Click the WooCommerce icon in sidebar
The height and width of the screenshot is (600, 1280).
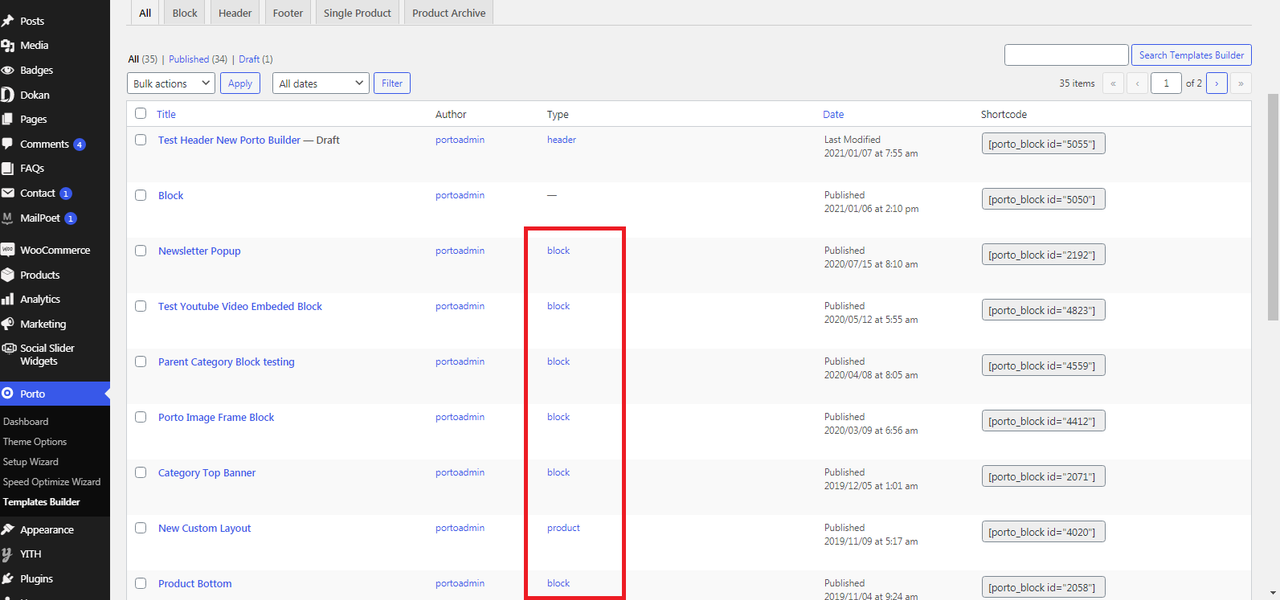[x=8, y=250]
